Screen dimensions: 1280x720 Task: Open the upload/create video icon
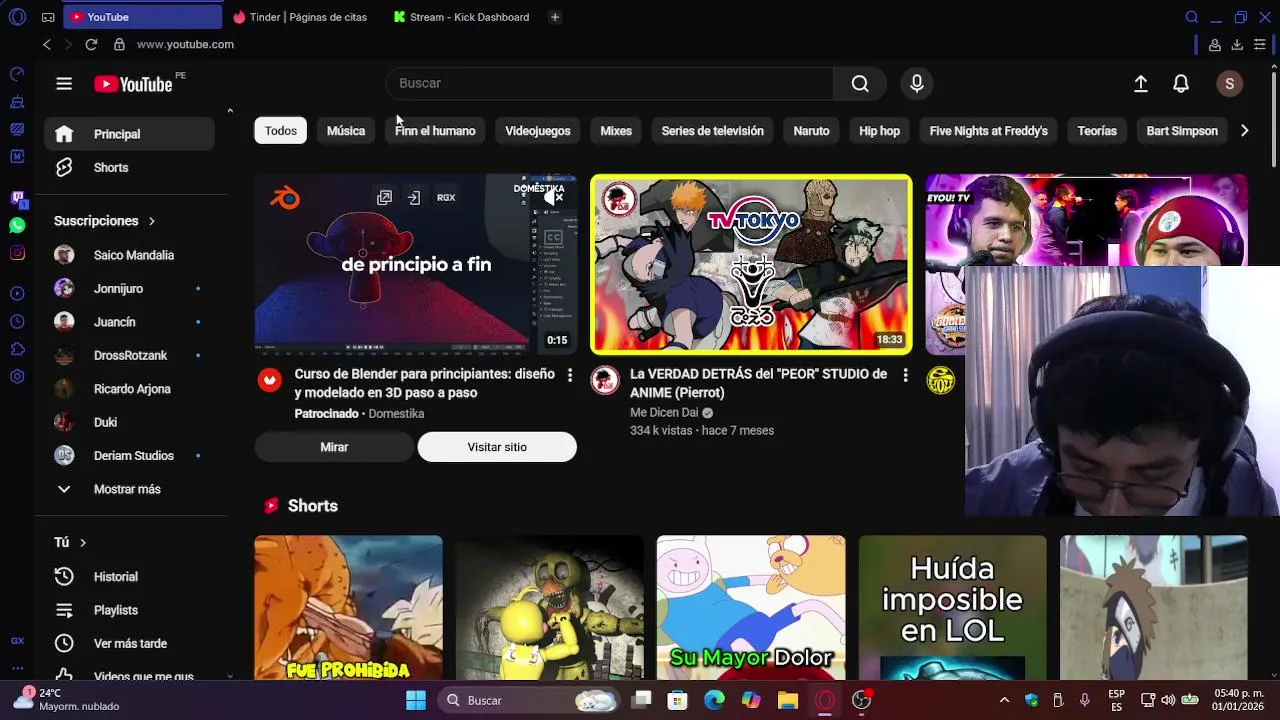[1141, 84]
